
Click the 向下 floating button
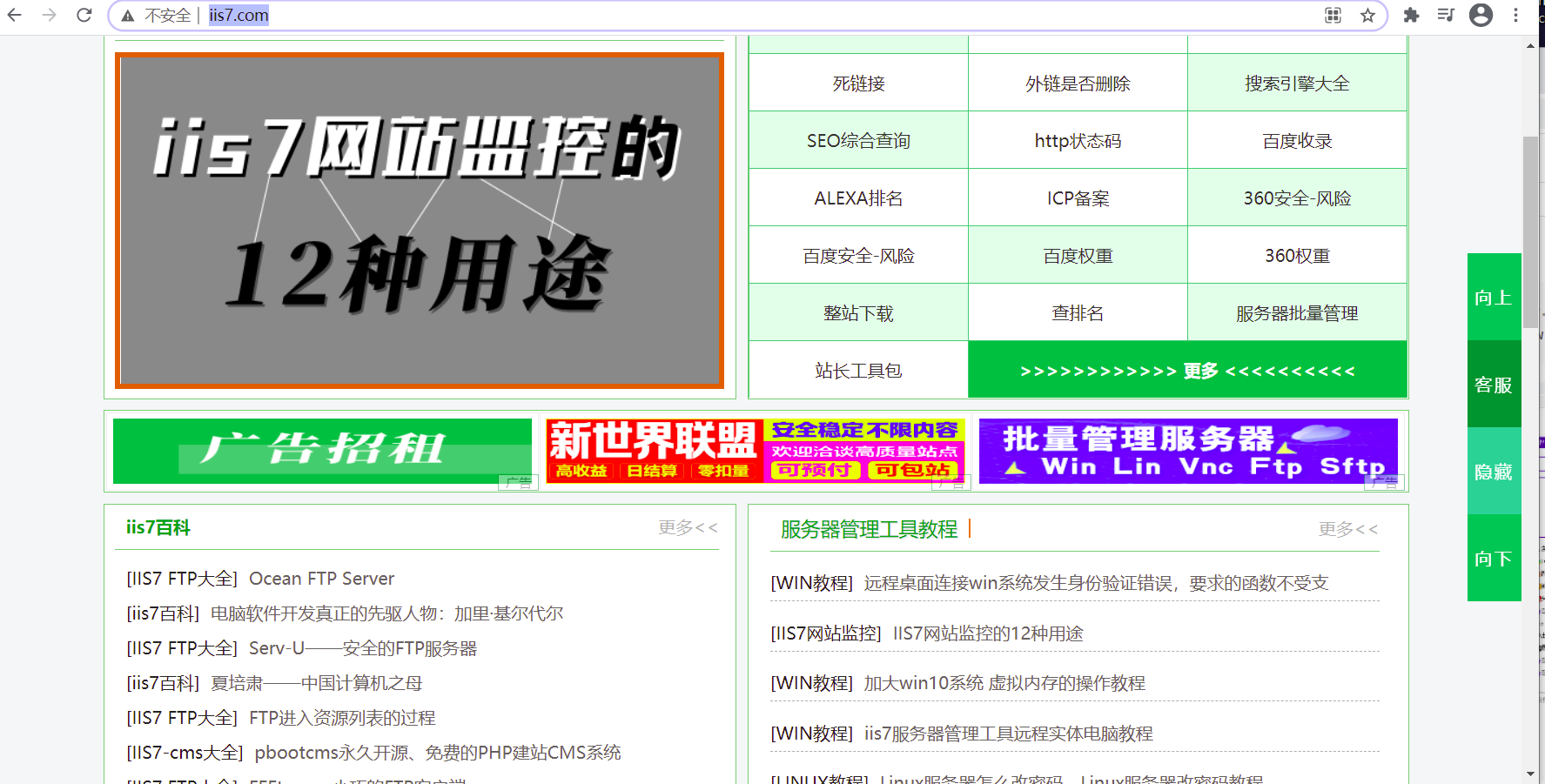[x=1494, y=558]
